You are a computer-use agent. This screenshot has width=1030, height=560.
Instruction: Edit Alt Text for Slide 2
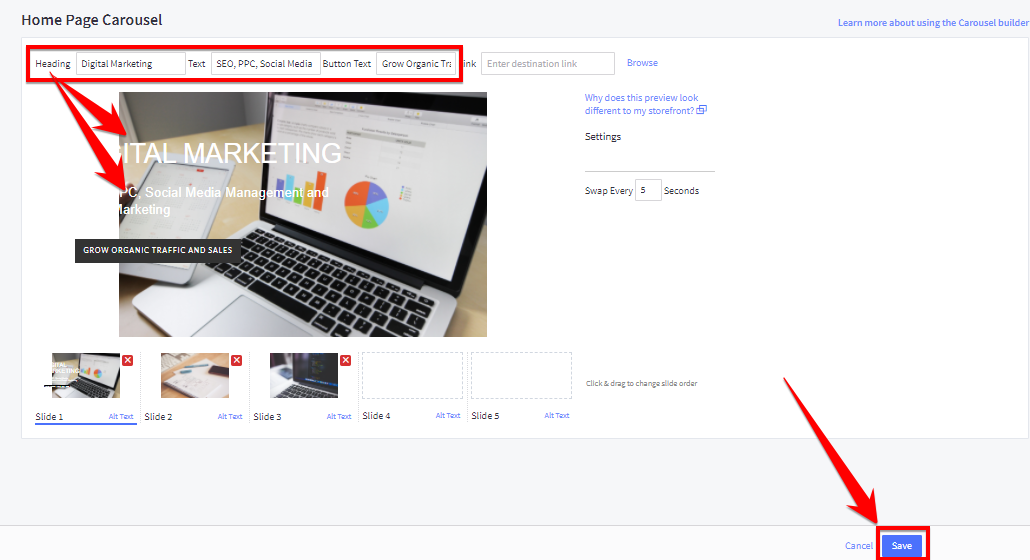tap(230, 416)
